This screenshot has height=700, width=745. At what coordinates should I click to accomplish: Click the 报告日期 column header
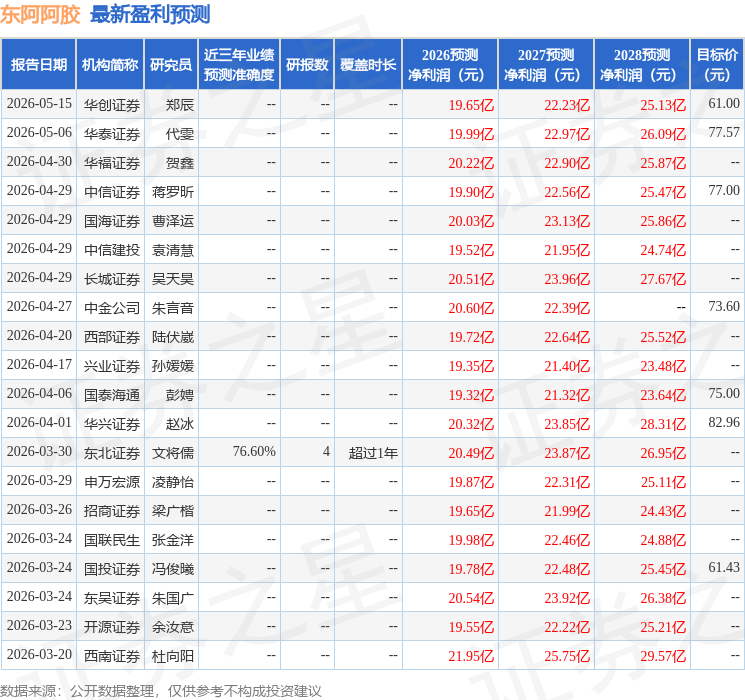point(38,65)
